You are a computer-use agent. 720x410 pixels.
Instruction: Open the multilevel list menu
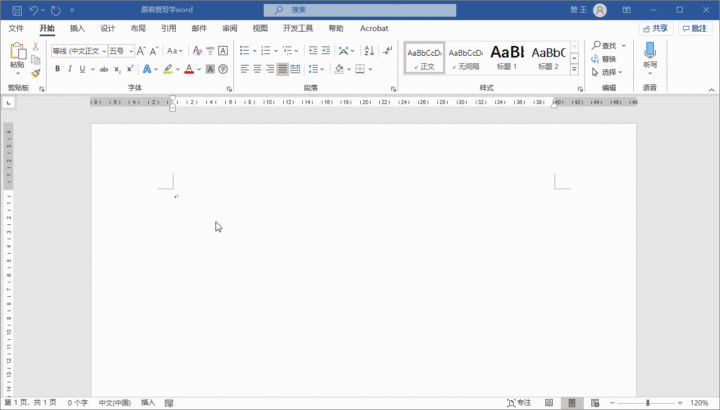click(290, 51)
